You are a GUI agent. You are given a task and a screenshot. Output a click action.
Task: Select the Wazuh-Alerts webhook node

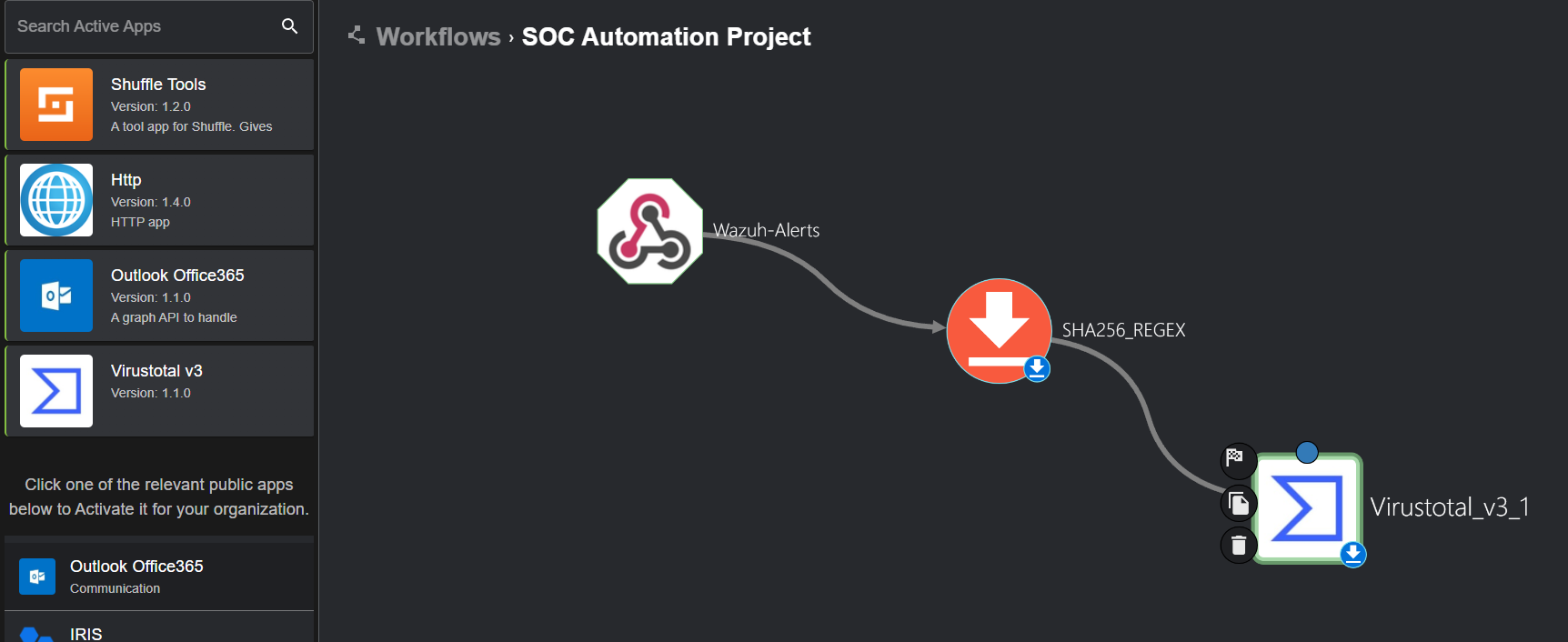649,231
